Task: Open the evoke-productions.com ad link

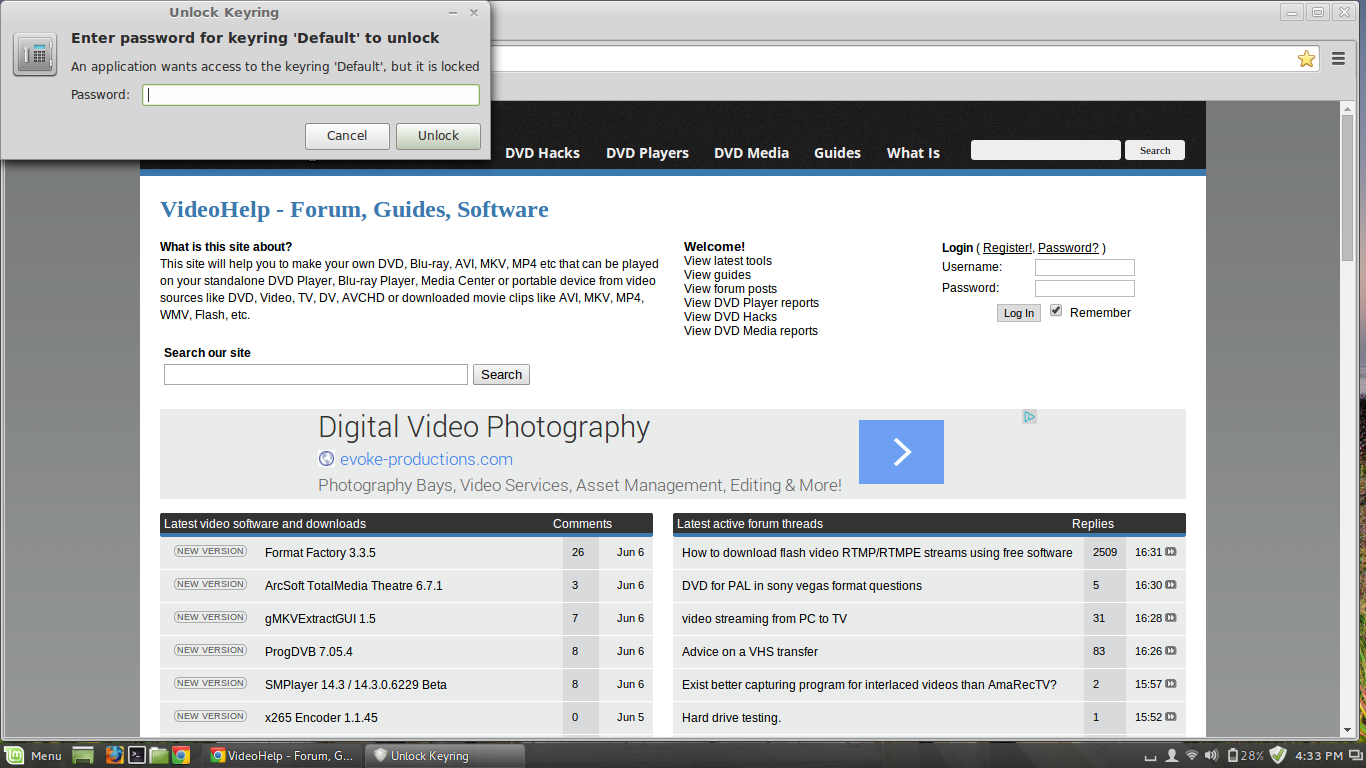Action: (426, 459)
